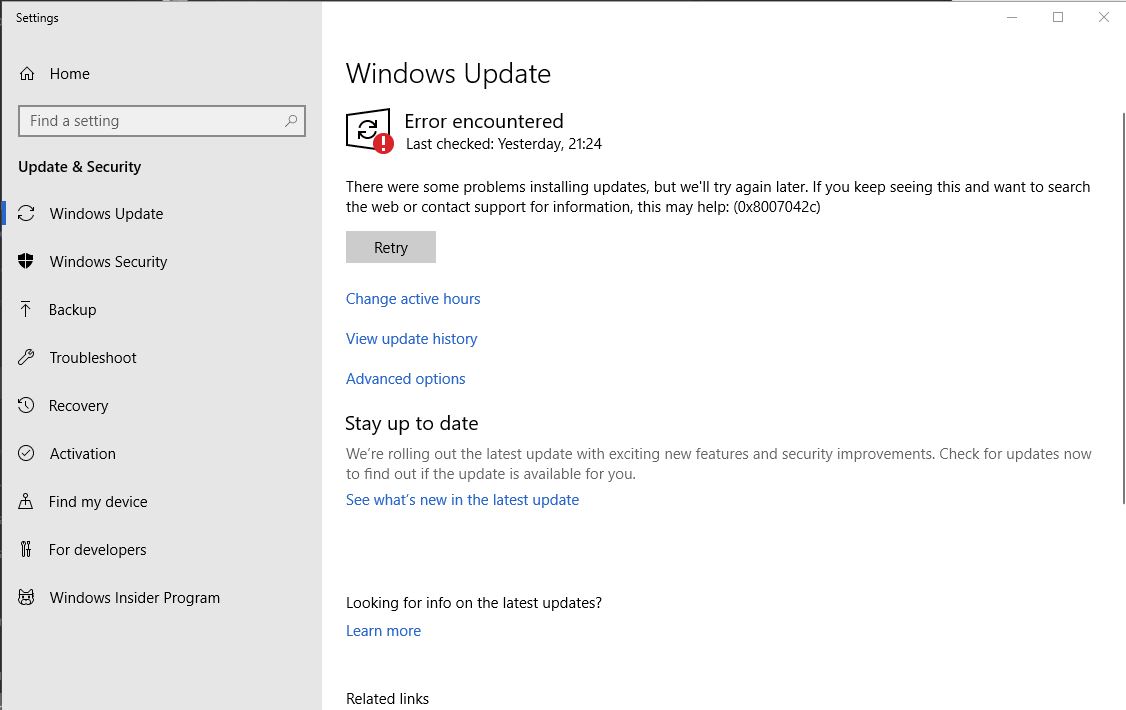This screenshot has width=1126, height=710.
Task: Click the vertical scrollbar on the right
Action: coord(1123,307)
